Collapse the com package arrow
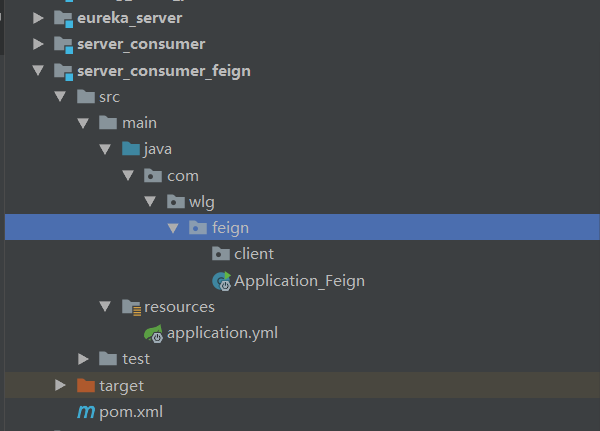The height and width of the screenshot is (431, 600). pos(128,175)
